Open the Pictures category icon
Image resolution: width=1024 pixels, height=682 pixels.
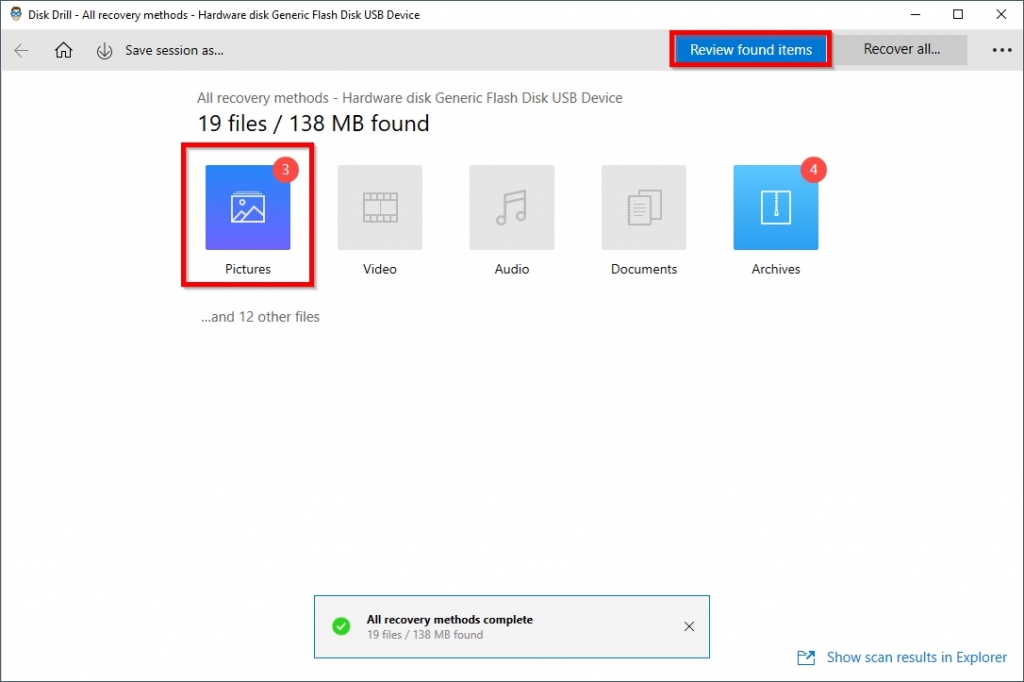pyautogui.click(x=247, y=208)
